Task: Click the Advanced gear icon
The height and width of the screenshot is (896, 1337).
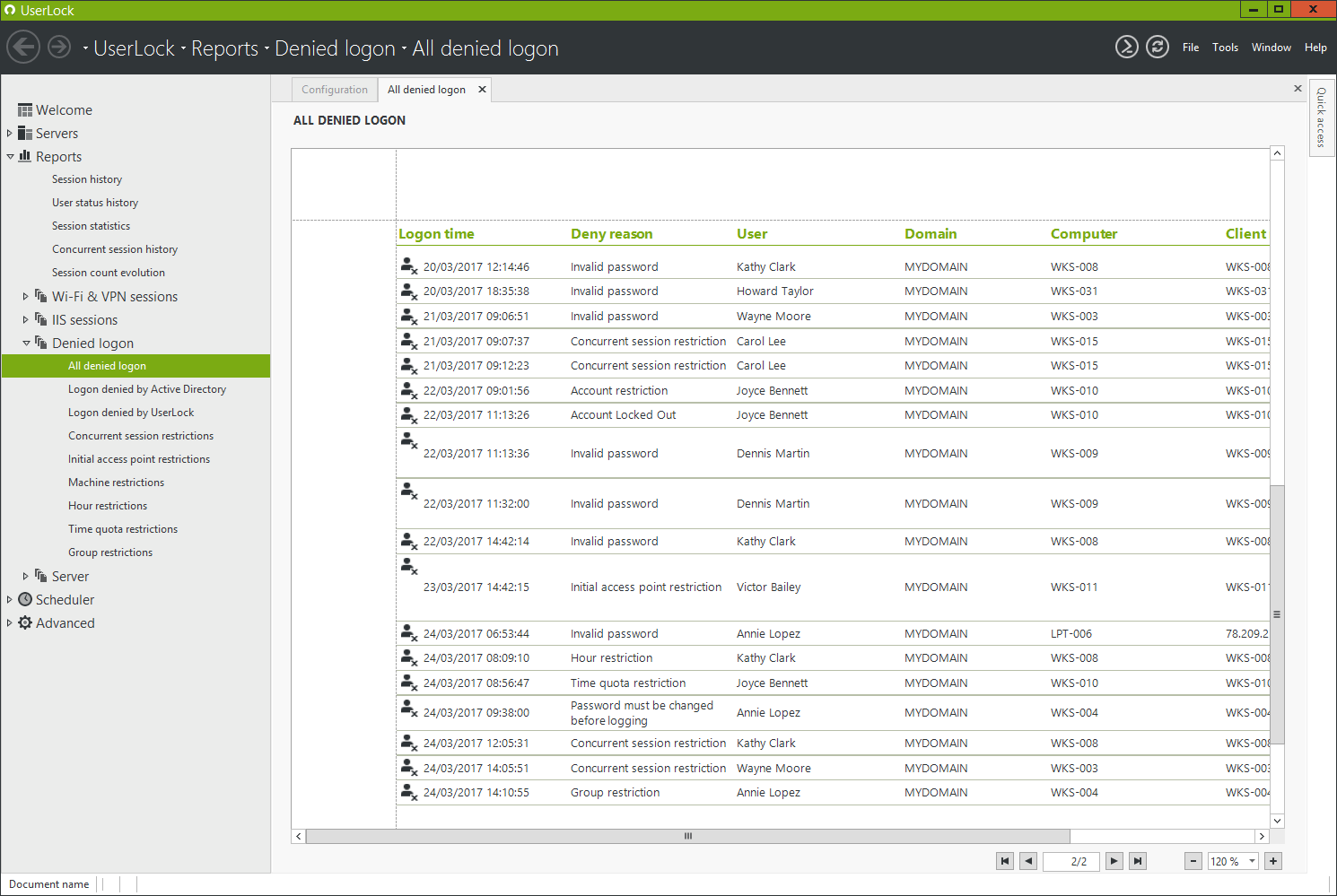Action: (x=25, y=622)
